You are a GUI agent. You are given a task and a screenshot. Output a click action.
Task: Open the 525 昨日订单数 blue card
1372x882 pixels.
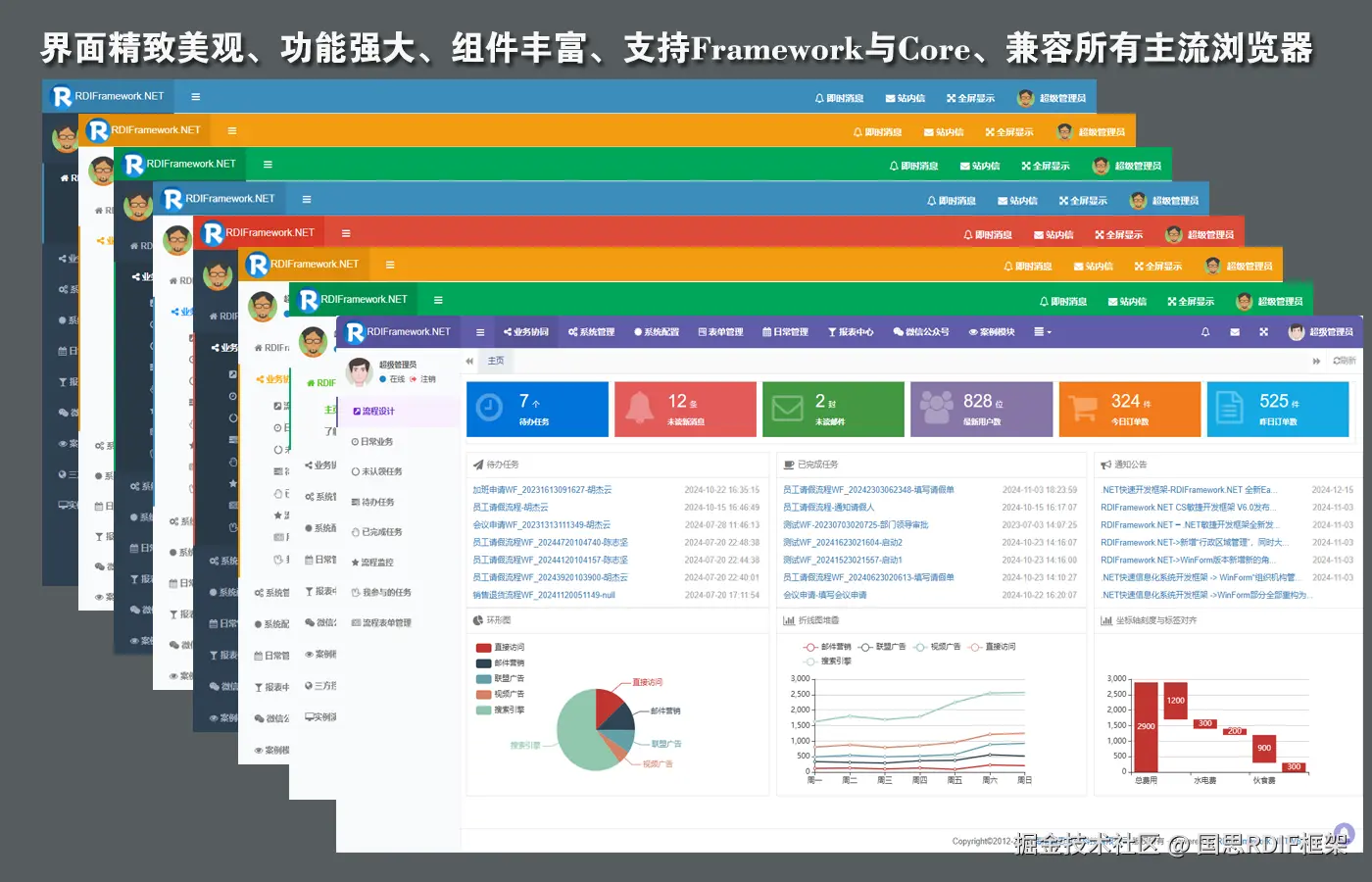point(1278,409)
